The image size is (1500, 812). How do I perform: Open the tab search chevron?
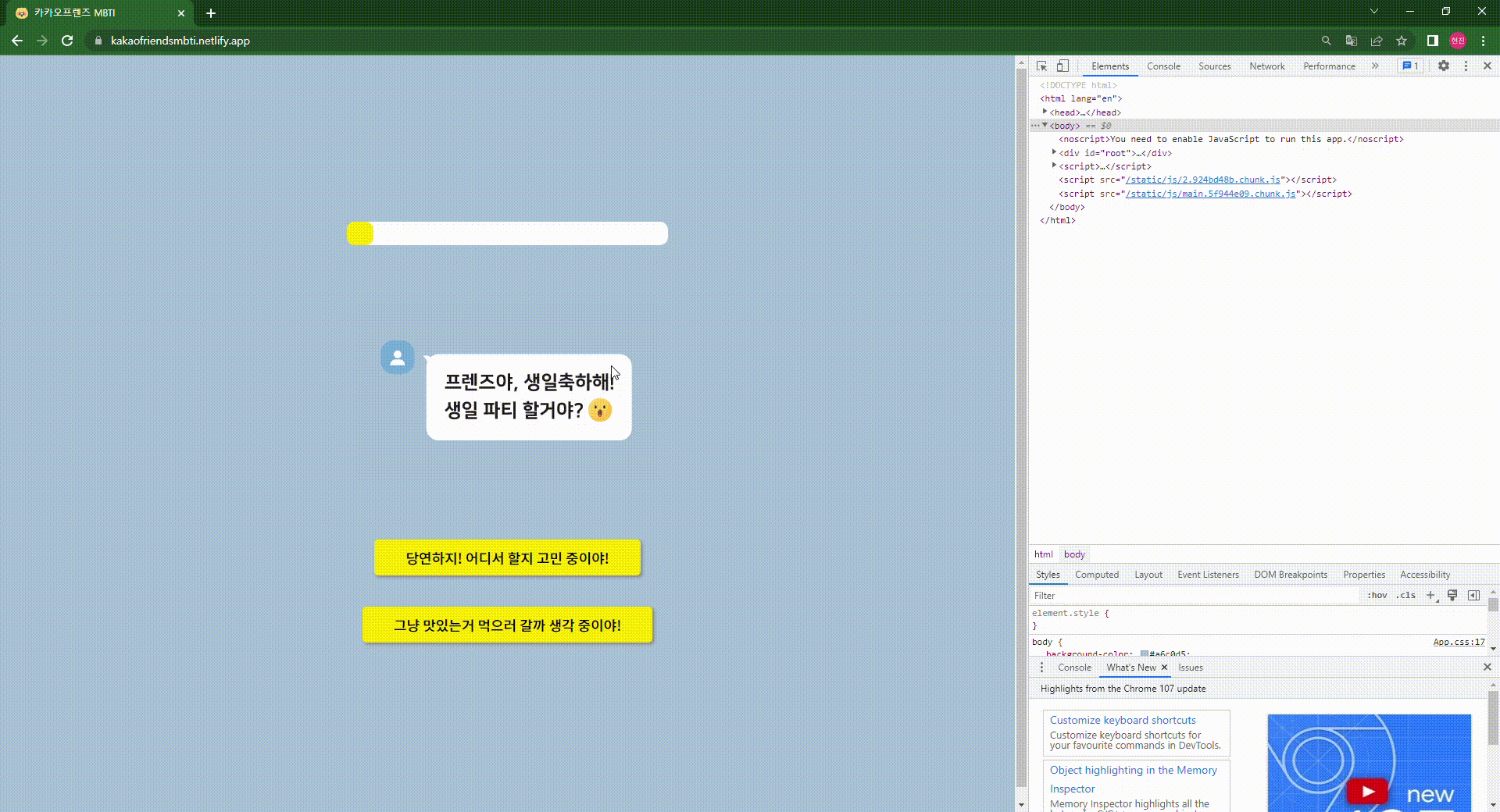(x=1374, y=12)
